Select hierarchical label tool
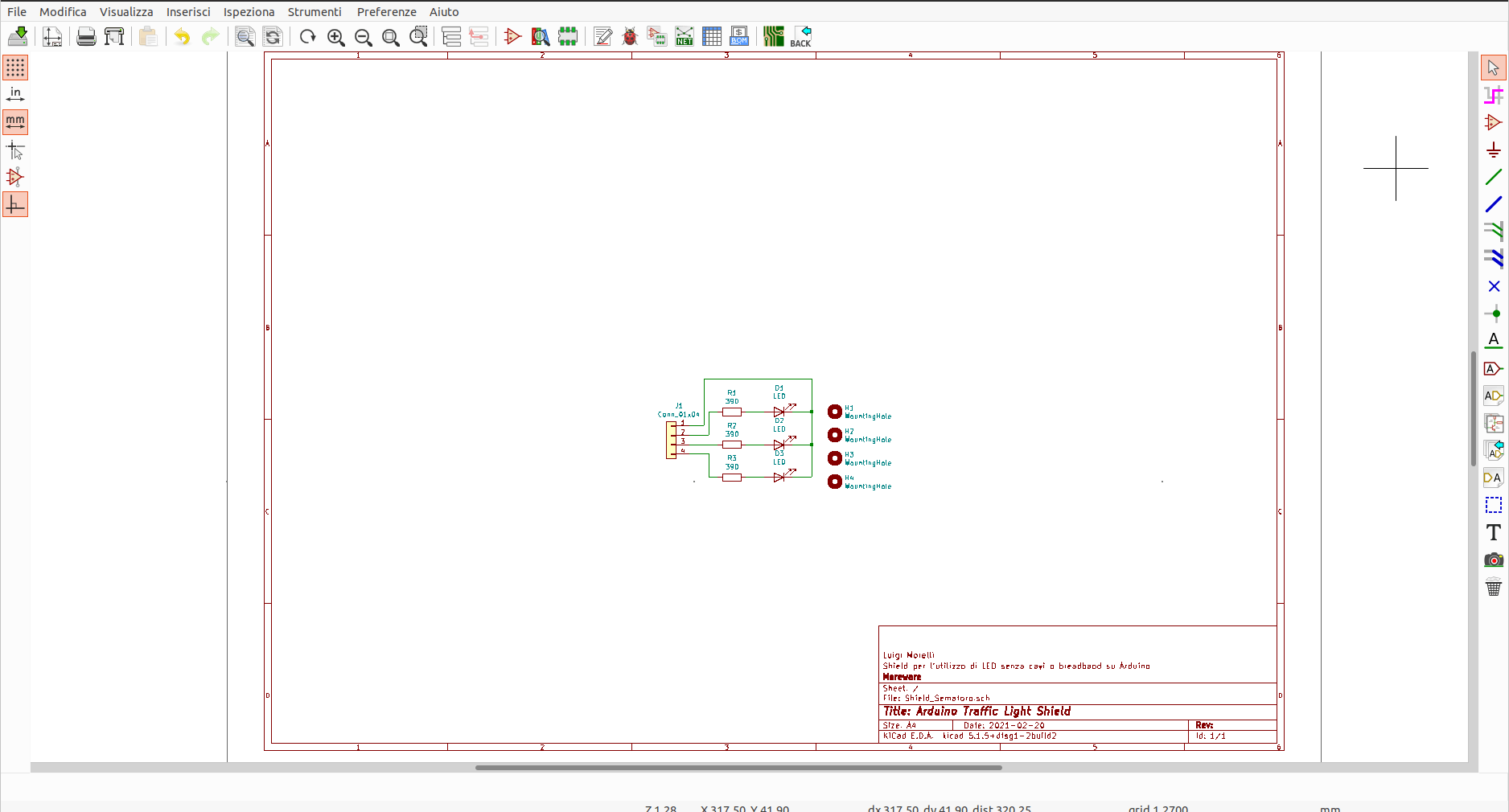The height and width of the screenshot is (812, 1509). click(x=1494, y=396)
